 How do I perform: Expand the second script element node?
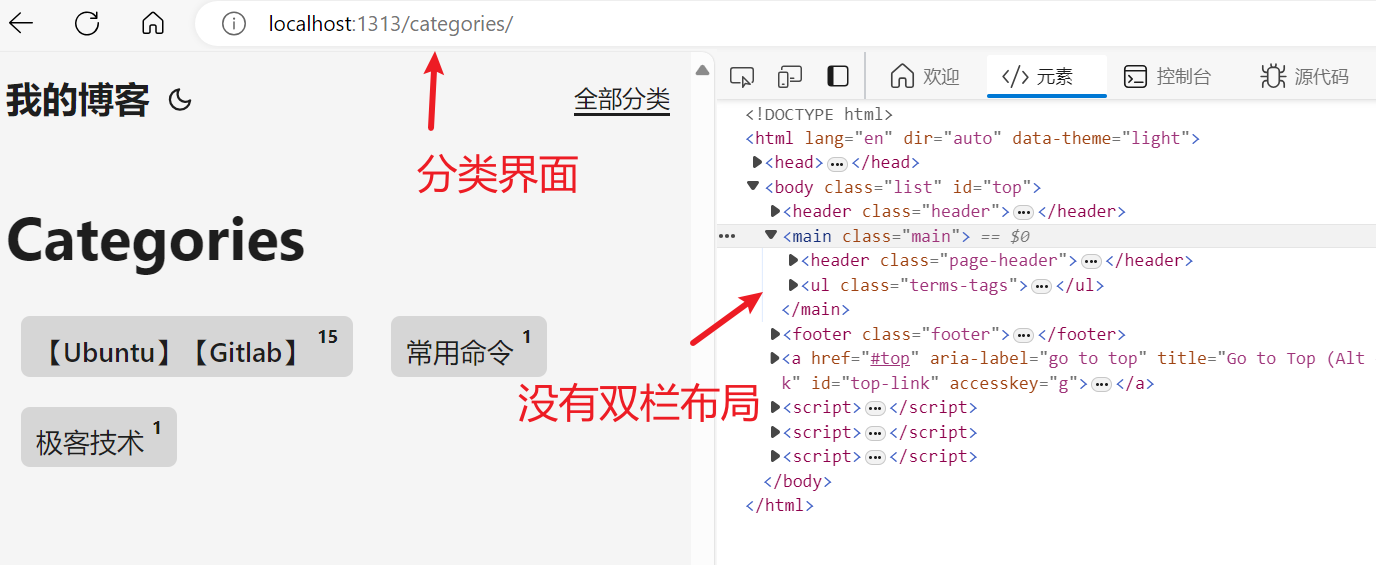point(775,432)
